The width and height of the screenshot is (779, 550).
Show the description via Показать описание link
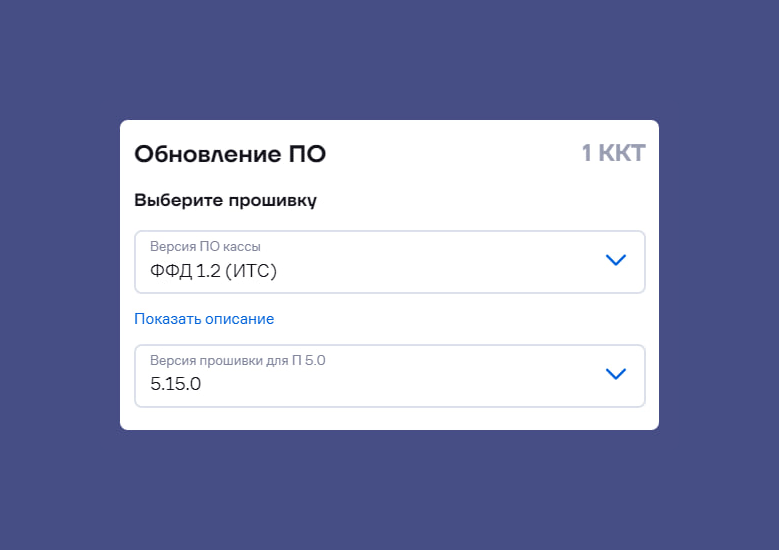tap(204, 319)
